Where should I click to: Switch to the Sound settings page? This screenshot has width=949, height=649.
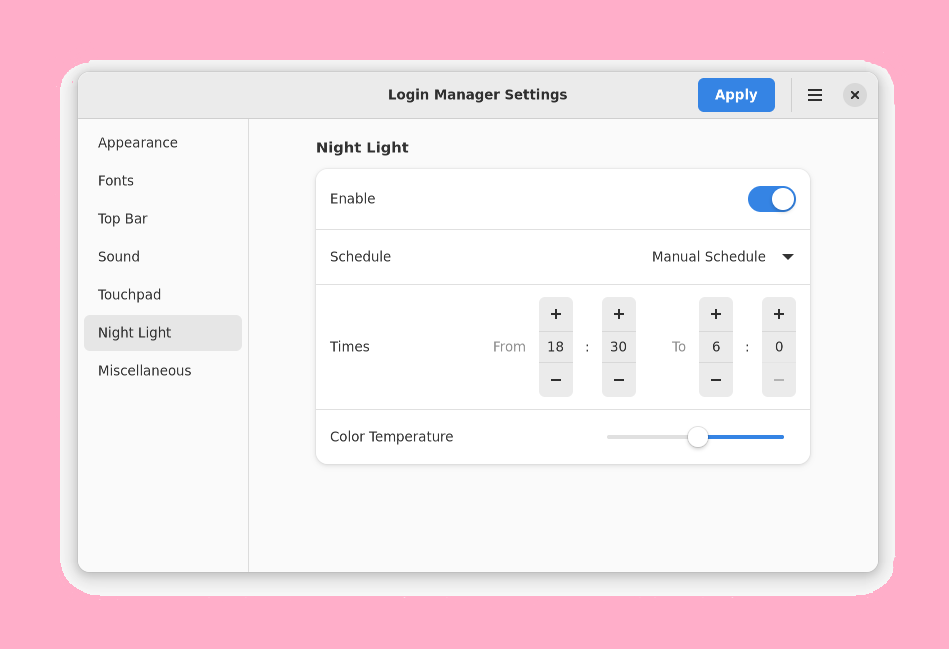coord(118,257)
